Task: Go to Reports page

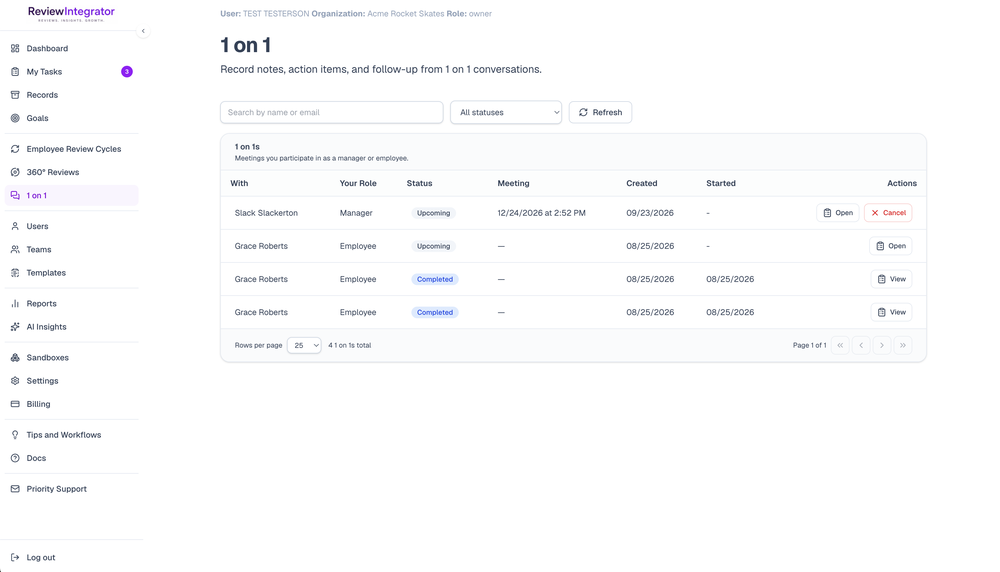Action: tap(71, 304)
